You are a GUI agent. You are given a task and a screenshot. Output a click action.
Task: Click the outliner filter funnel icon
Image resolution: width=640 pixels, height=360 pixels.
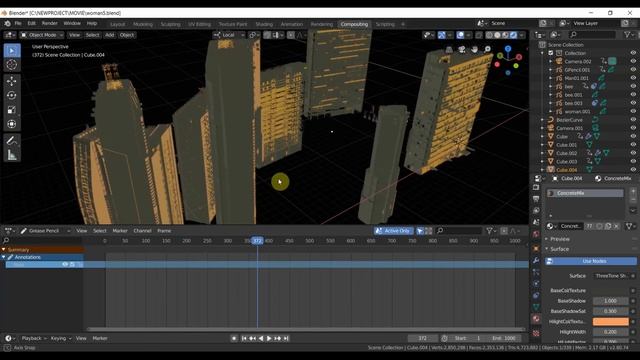click(x=628, y=35)
